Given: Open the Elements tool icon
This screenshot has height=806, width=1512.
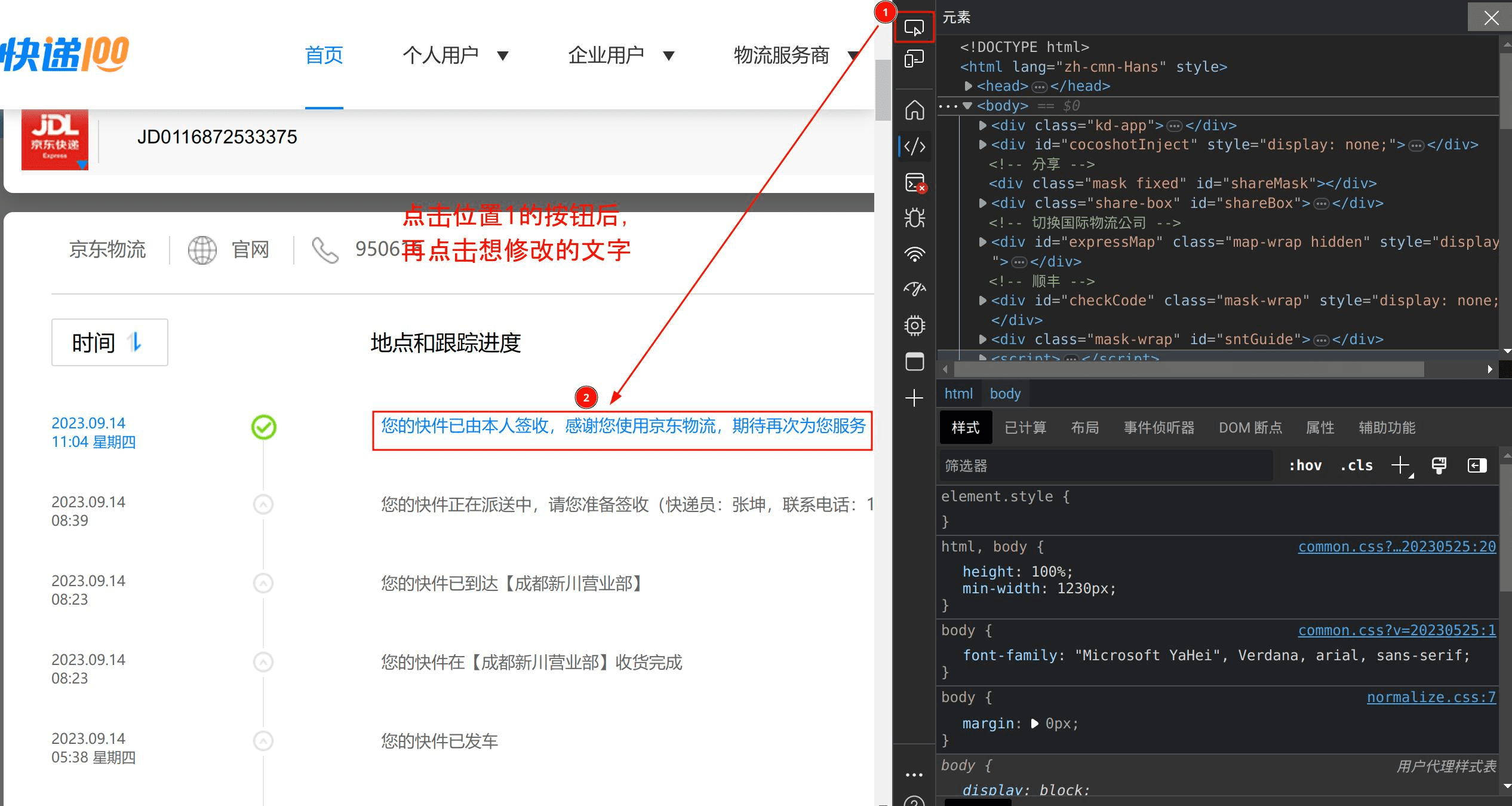Looking at the screenshot, I should pos(914,146).
